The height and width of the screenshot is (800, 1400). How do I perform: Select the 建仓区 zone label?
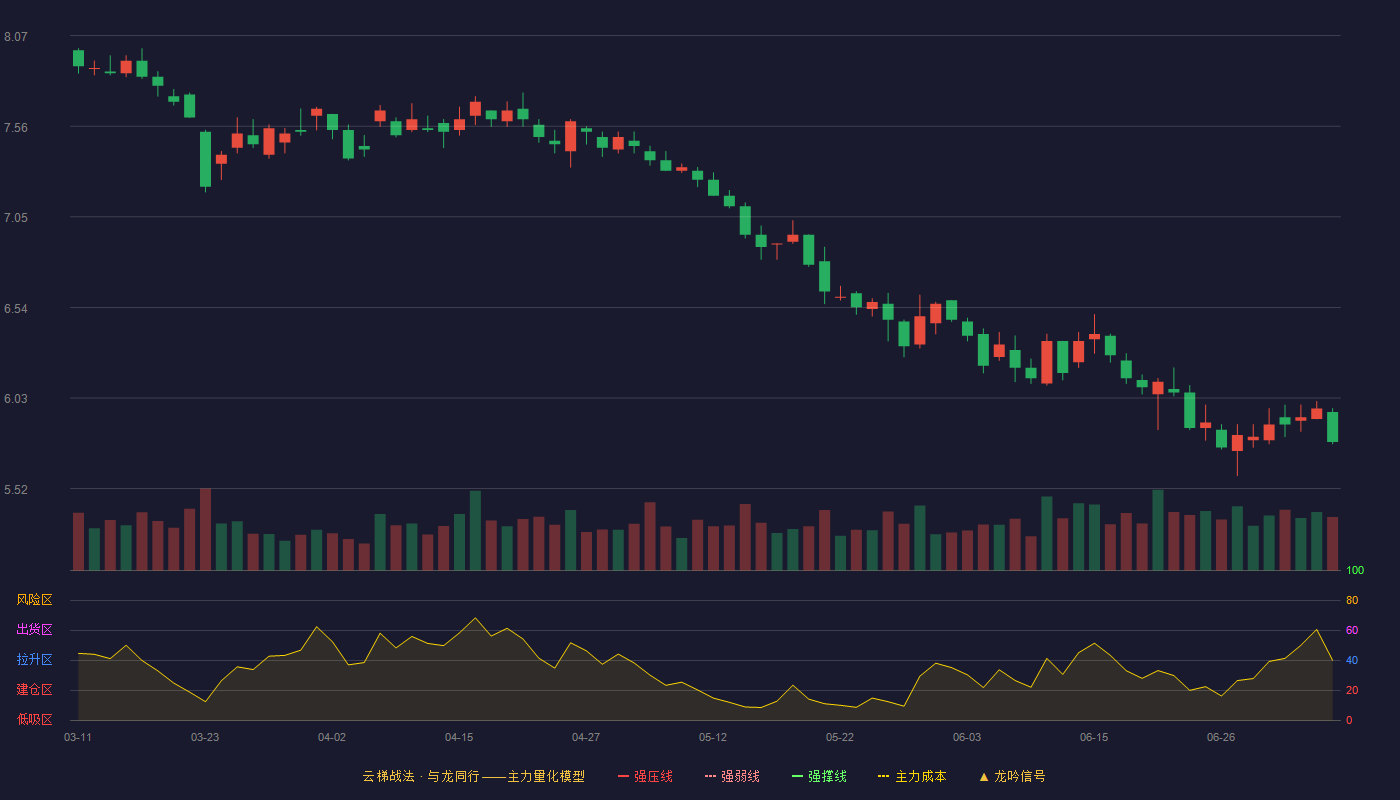[34, 690]
